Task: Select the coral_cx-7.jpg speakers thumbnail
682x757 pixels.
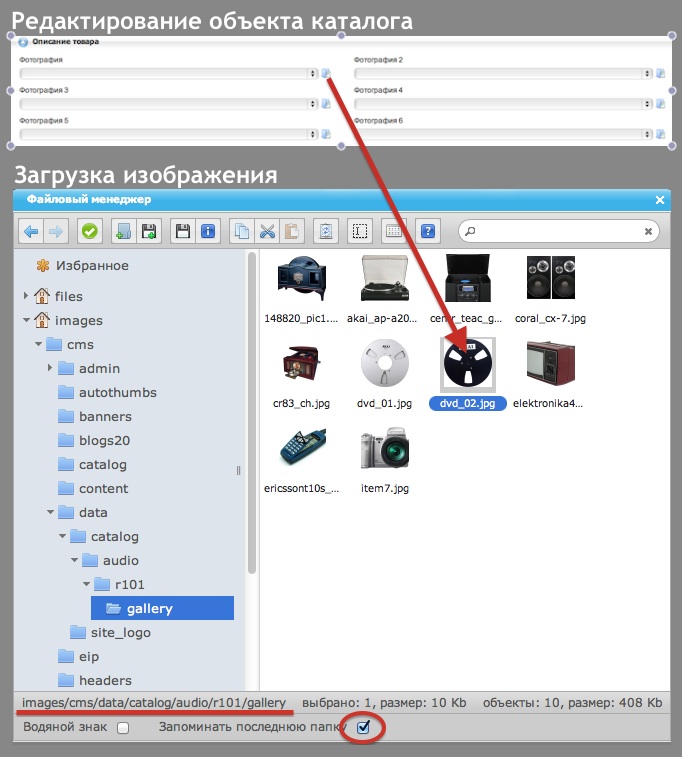Action: (551, 279)
